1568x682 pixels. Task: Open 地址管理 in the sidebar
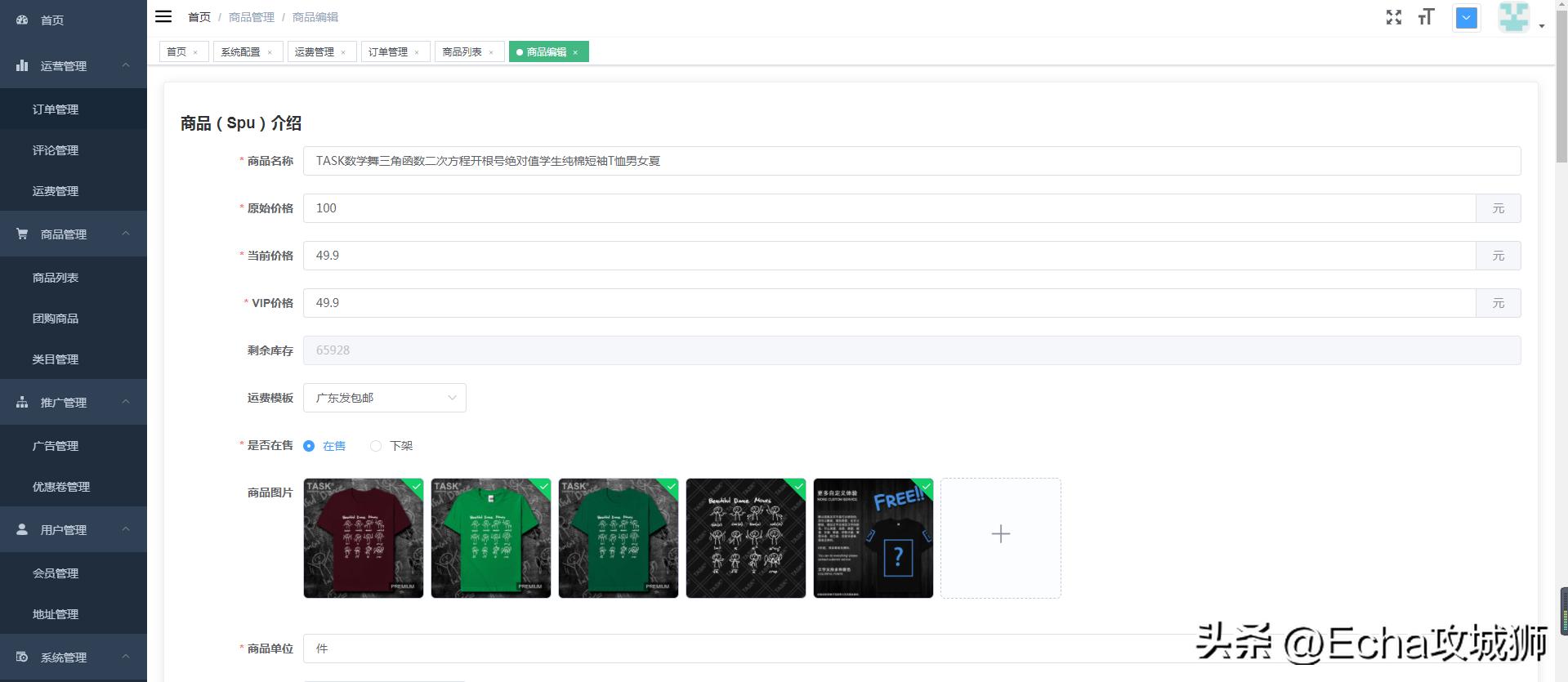[x=74, y=613]
